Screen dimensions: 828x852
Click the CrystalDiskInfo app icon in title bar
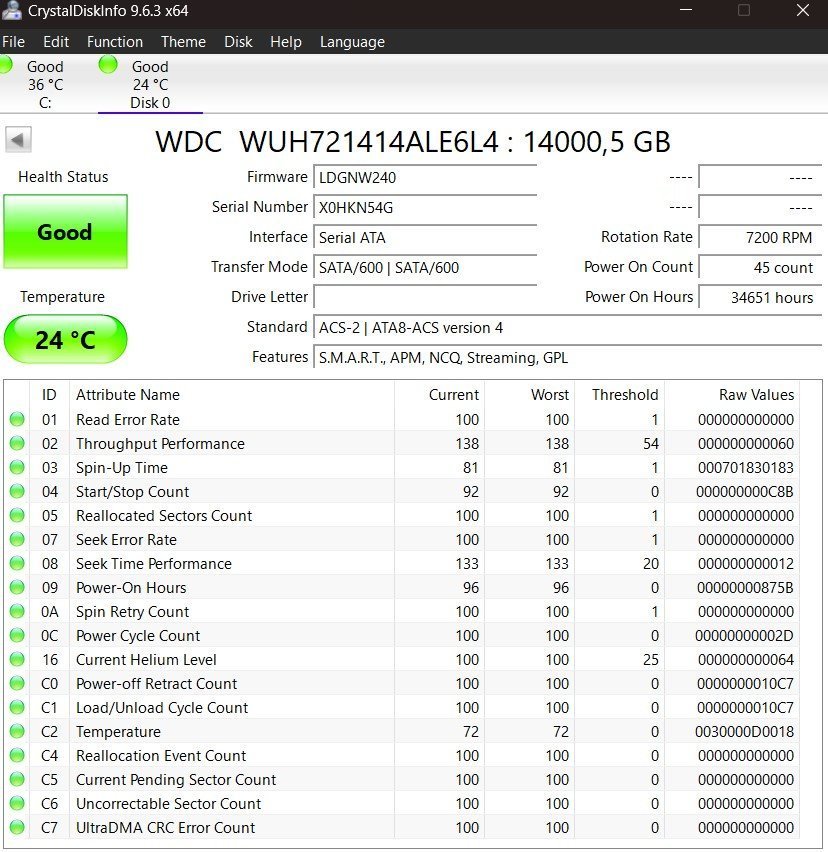click(x=9, y=11)
